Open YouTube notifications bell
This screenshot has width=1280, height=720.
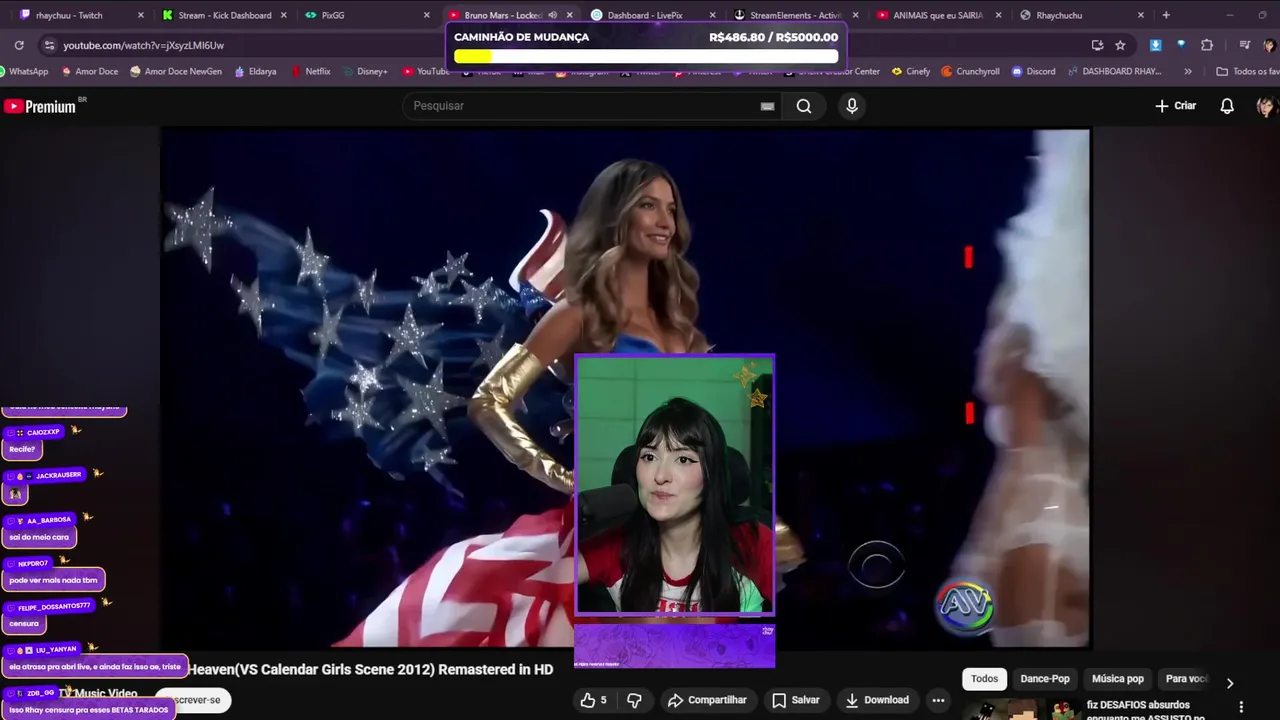[x=1227, y=106]
